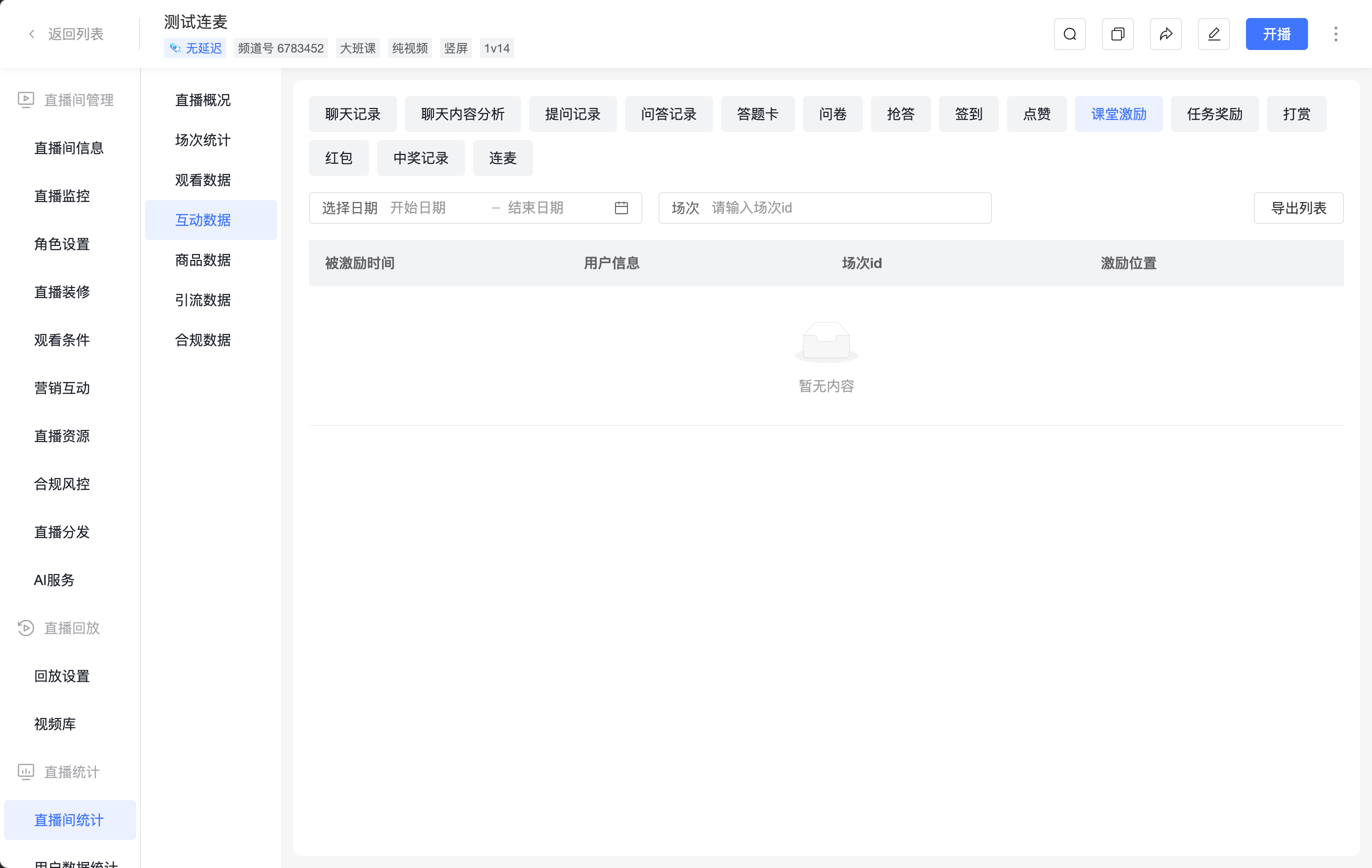Click the 直播回放 section icon
The height and width of the screenshot is (868, 1372).
(25, 627)
